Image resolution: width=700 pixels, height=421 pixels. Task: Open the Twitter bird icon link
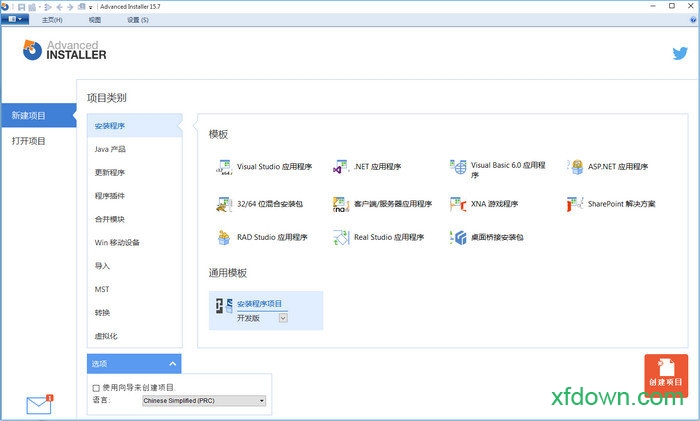pyautogui.click(x=680, y=54)
